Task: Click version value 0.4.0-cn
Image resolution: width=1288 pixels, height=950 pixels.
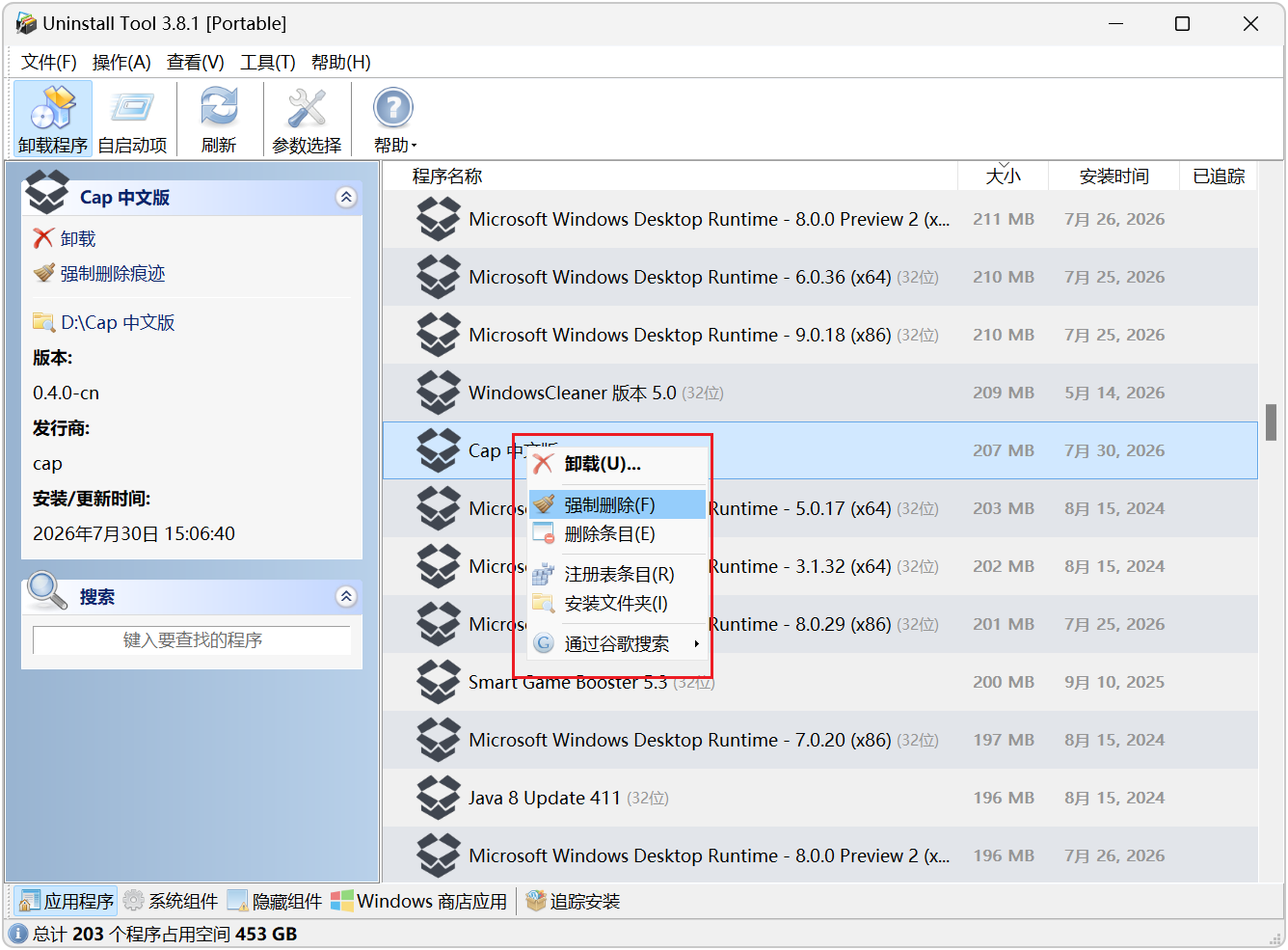Action: click(x=66, y=393)
